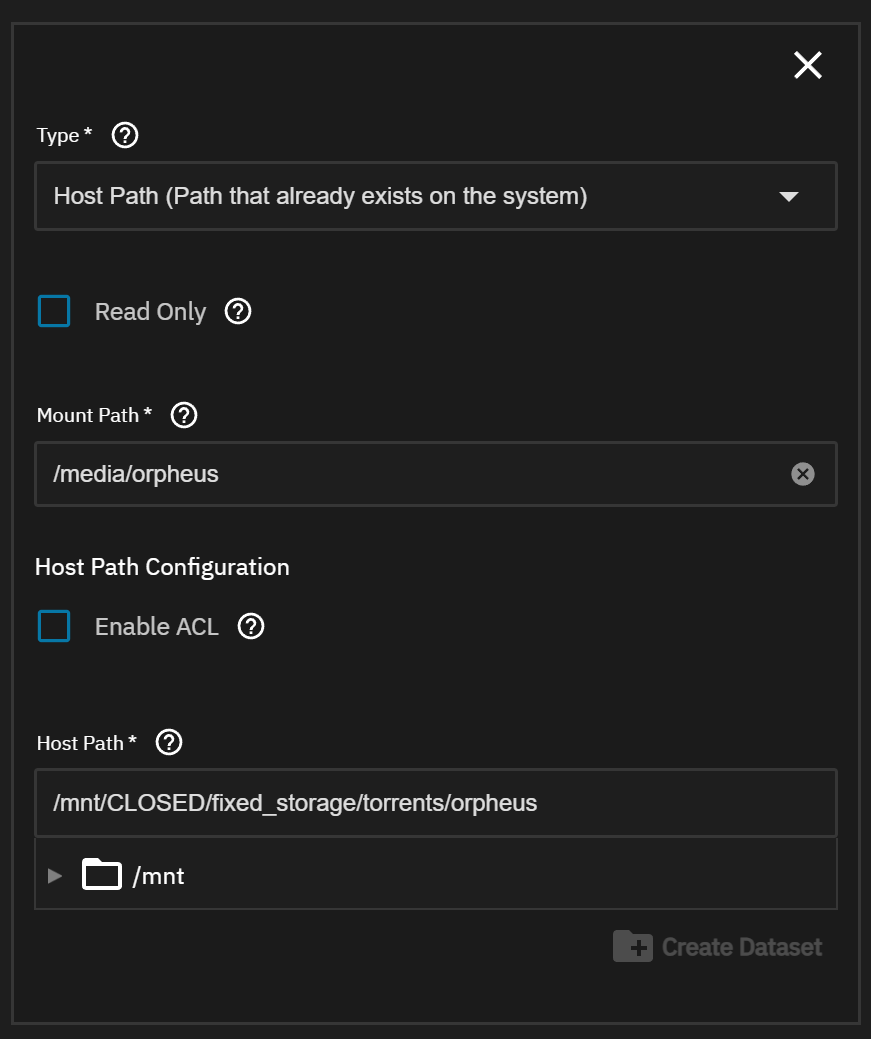Expand the /mnt directory tree node
Viewport: 871px width, 1039px height.
(x=55, y=876)
